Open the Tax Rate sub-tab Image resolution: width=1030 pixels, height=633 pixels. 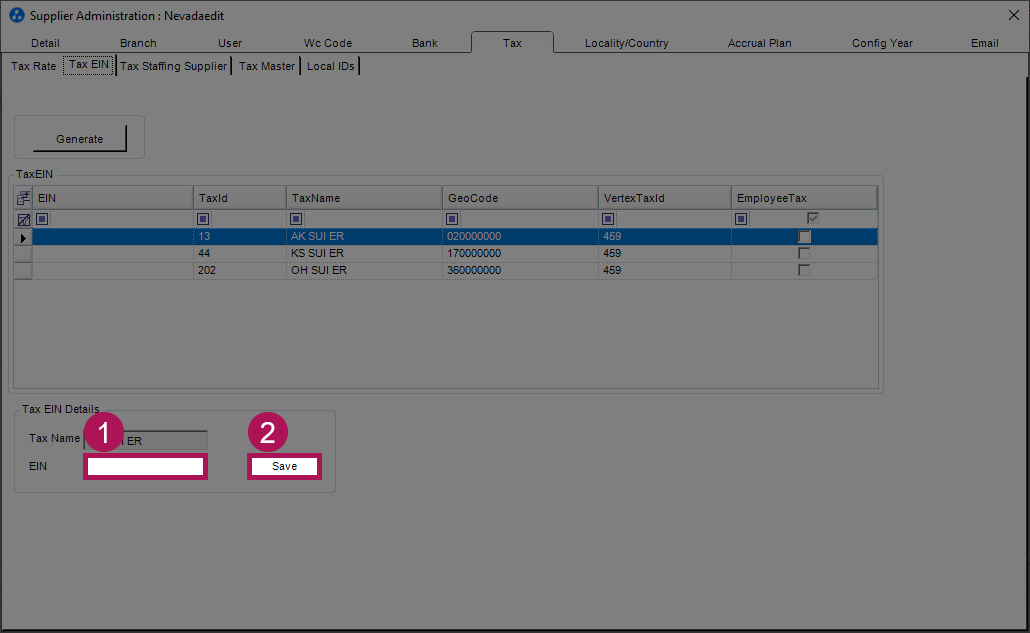(x=34, y=66)
